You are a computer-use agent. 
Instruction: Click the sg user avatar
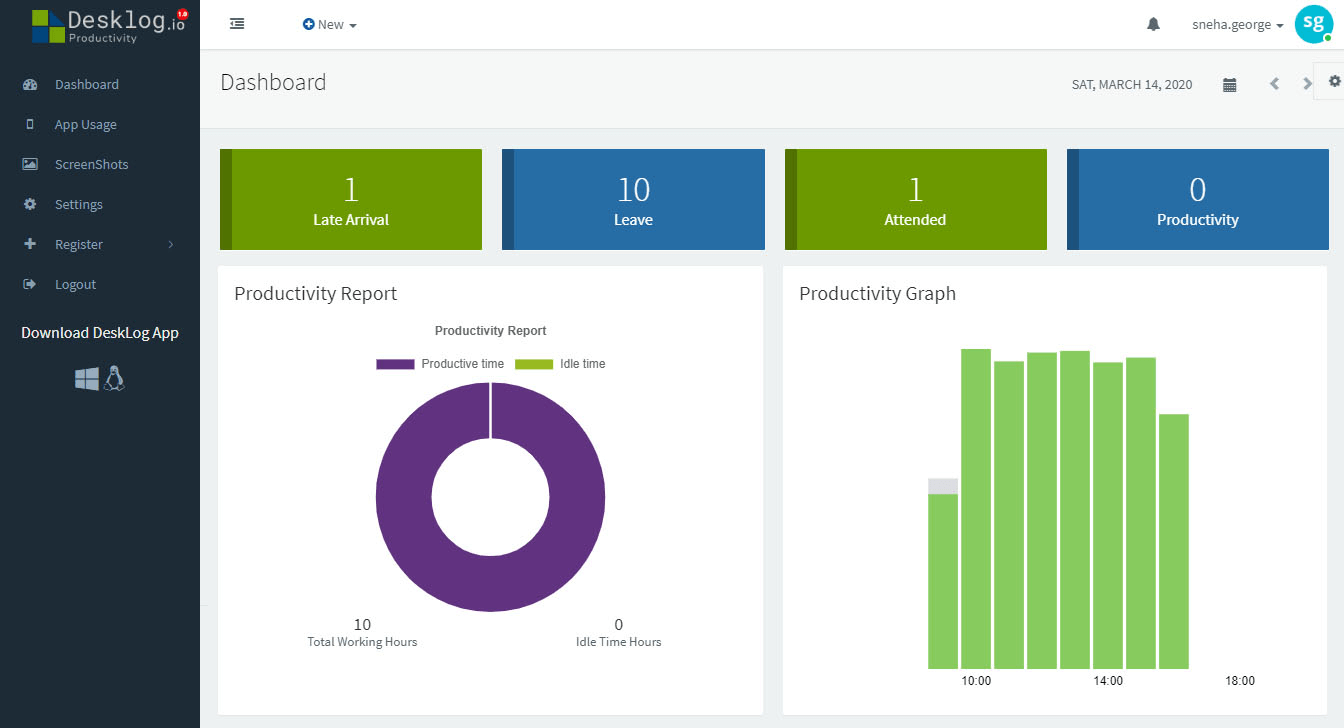1313,24
